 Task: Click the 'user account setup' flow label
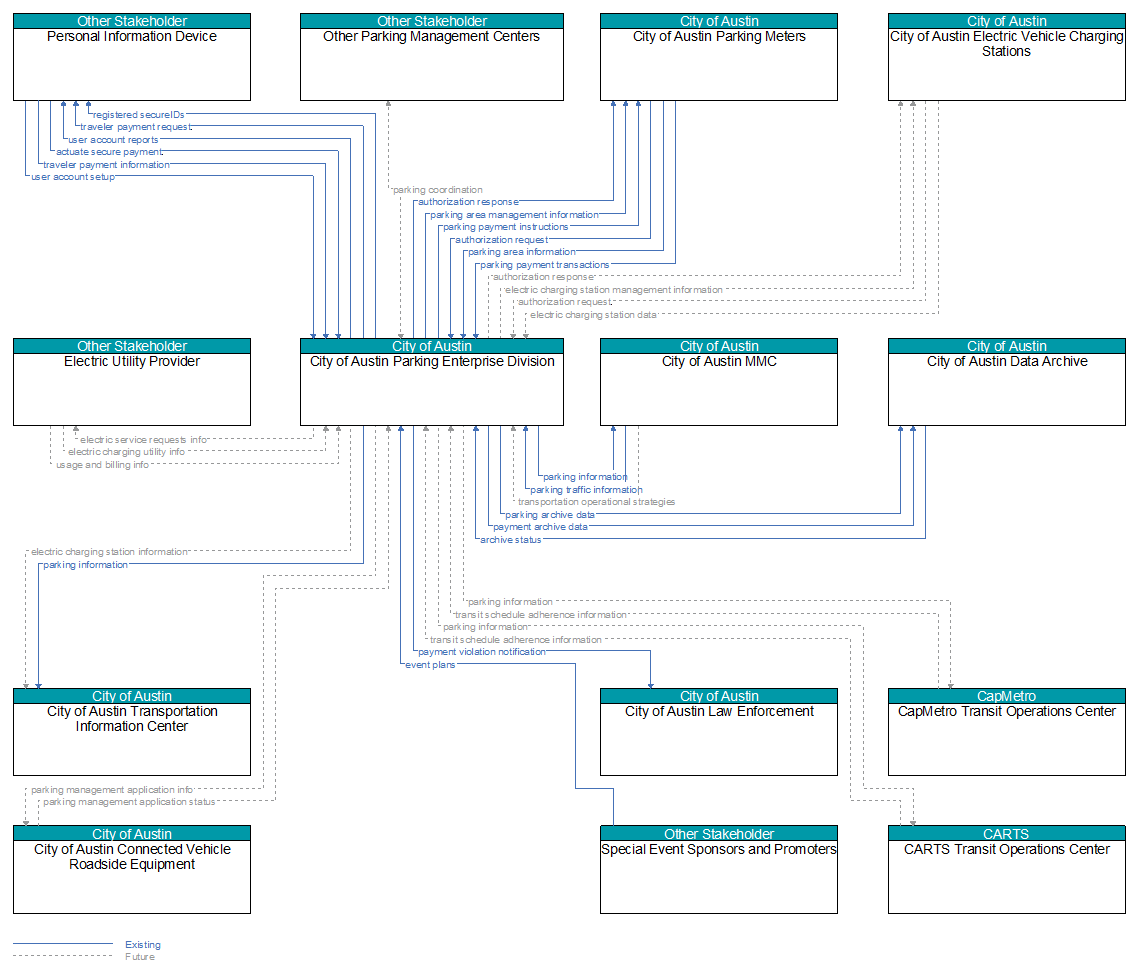tap(73, 177)
